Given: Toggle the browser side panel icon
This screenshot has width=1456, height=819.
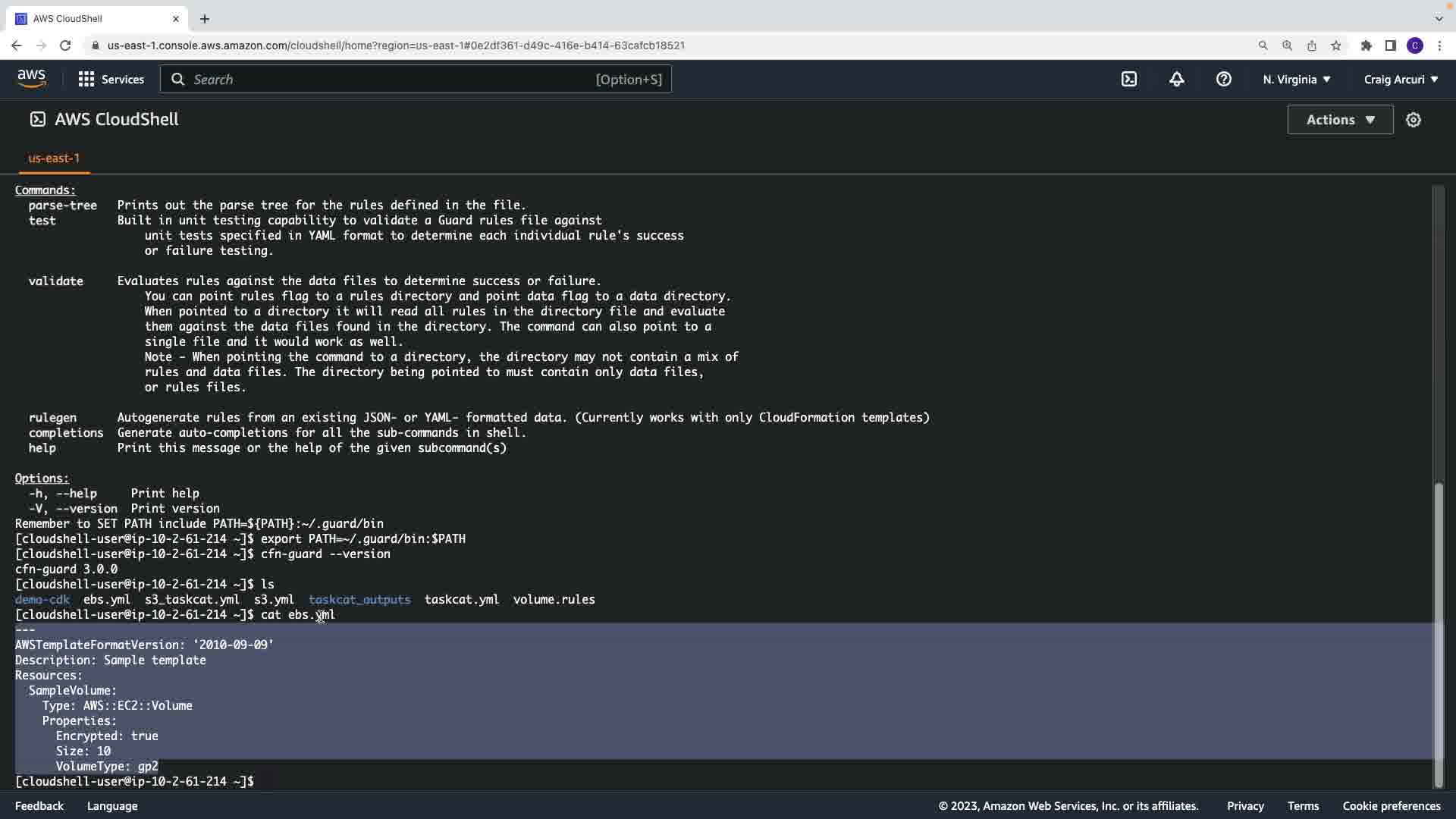Looking at the screenshot, I should point(1390,45).
